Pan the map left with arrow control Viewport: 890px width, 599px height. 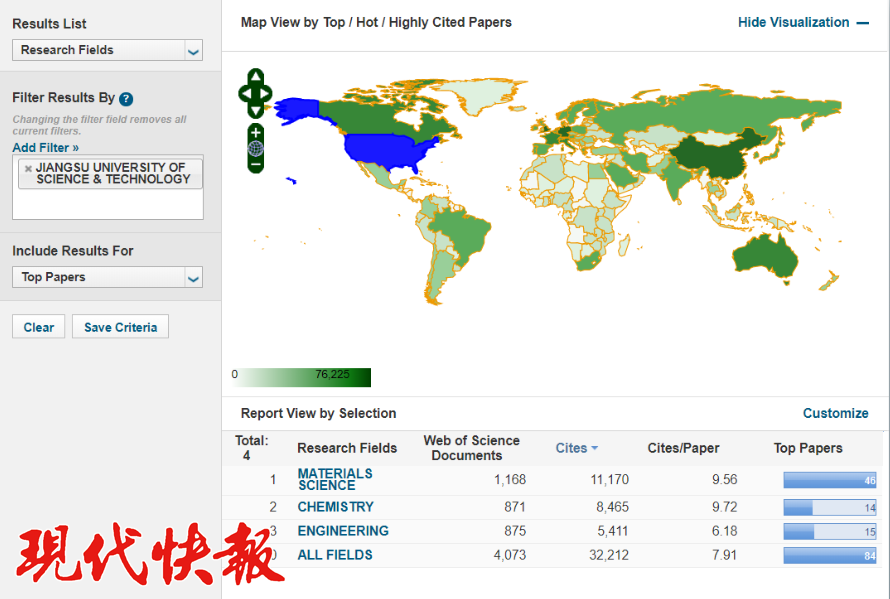tap(244, 94)
